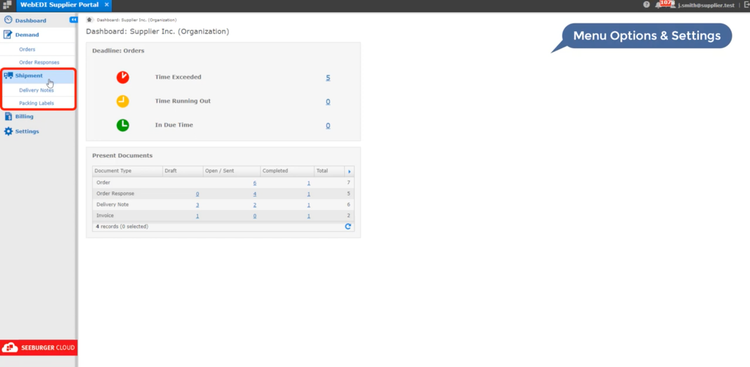
Task: Open Delivery Note Completed count link
Action: [x=309, y=205]
